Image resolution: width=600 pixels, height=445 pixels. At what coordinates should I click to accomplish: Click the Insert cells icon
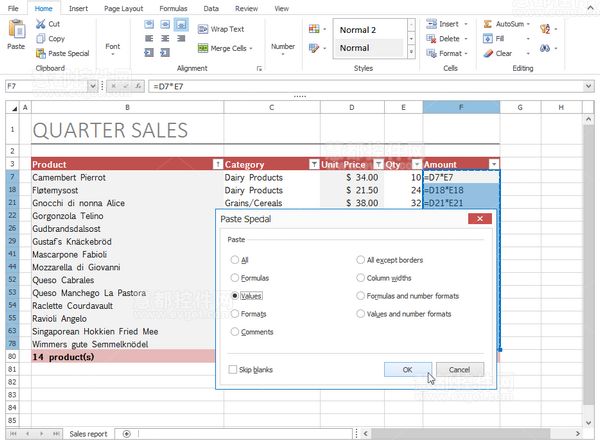[431, 24]
